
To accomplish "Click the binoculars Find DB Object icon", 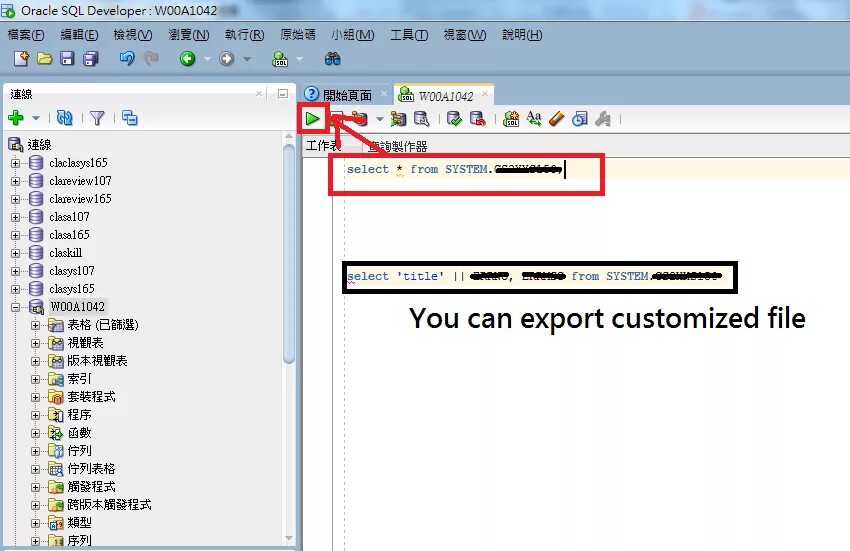I will pyautogui.click(x=332, y=58).
